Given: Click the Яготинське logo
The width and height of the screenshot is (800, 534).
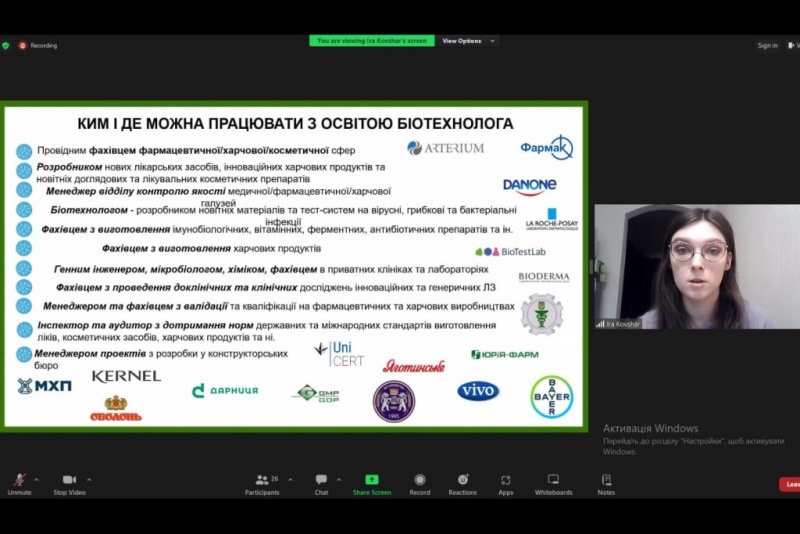Looking at the screenshot, I should (x=414, y=366).
